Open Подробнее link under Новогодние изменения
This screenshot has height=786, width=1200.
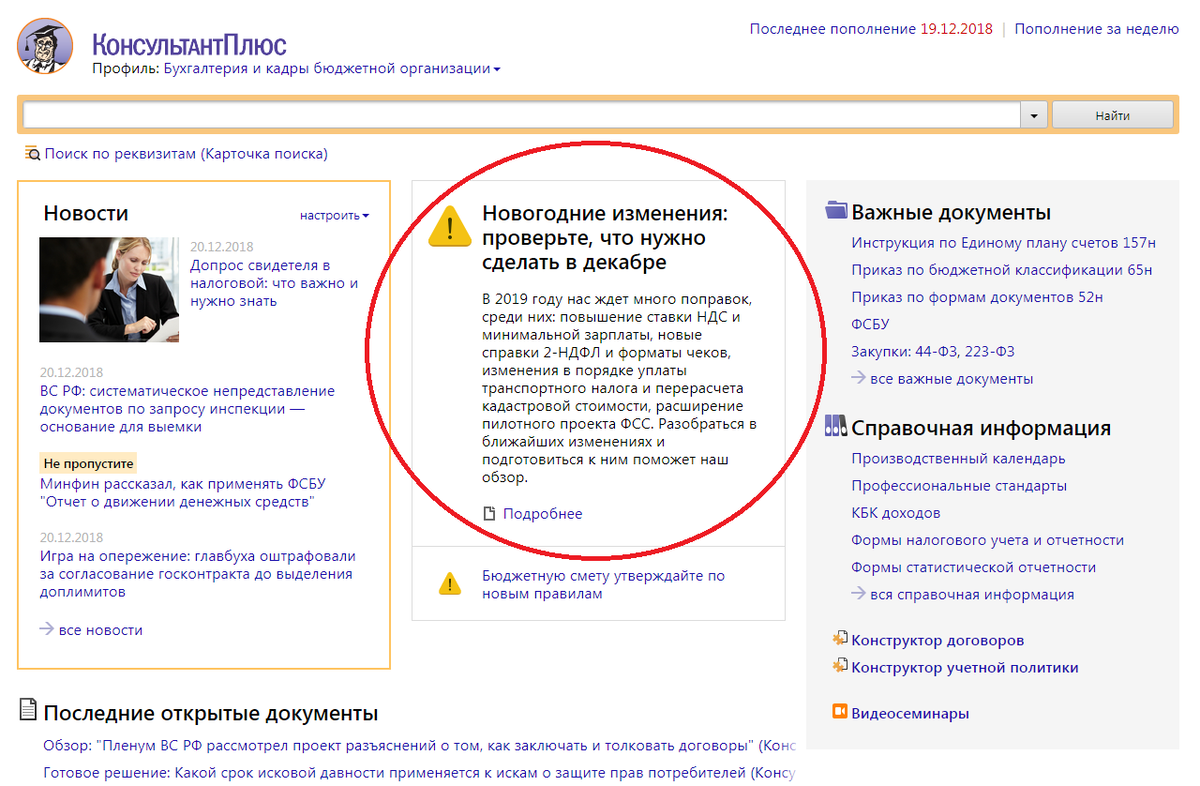point(542,514)
